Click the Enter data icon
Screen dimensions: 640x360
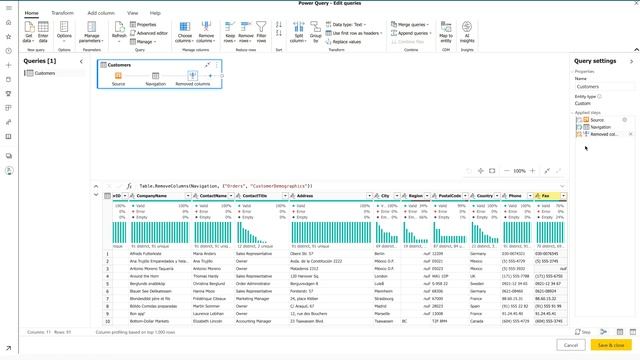43,27
